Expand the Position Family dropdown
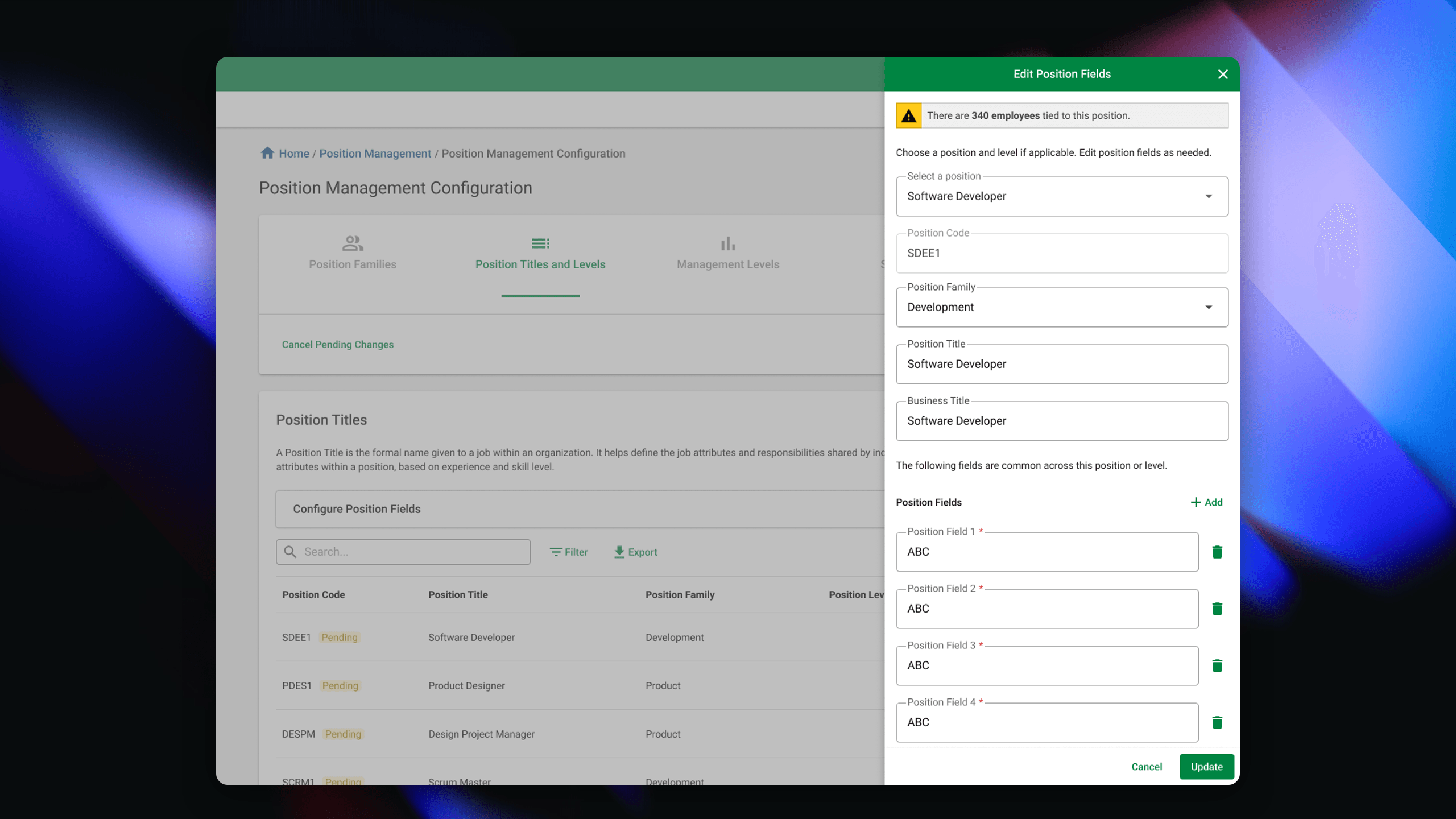Viewport: 1456px width, 819px height. point(1061,307)
